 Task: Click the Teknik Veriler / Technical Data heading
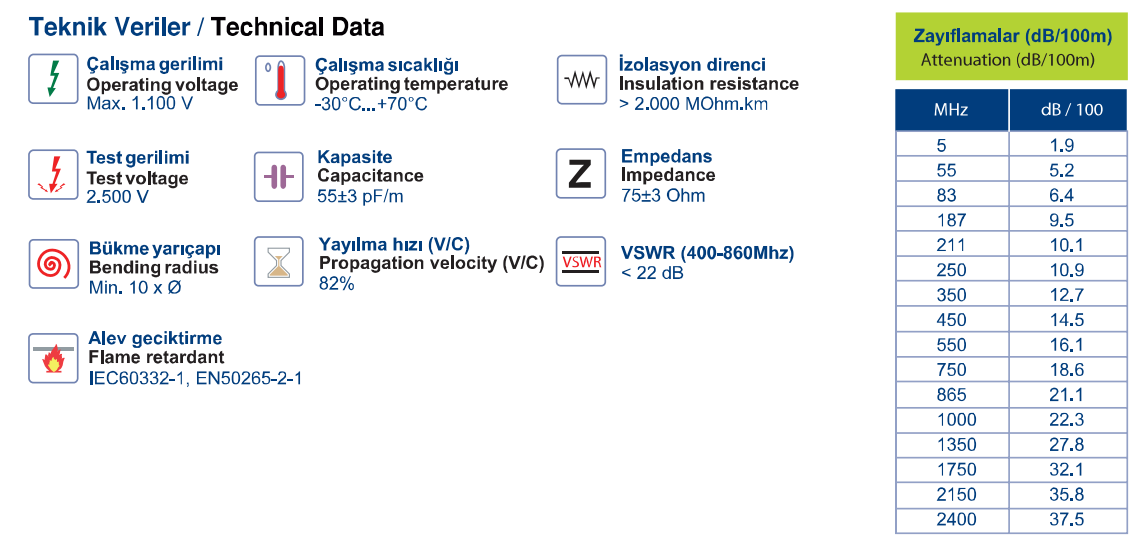[206, 27]
